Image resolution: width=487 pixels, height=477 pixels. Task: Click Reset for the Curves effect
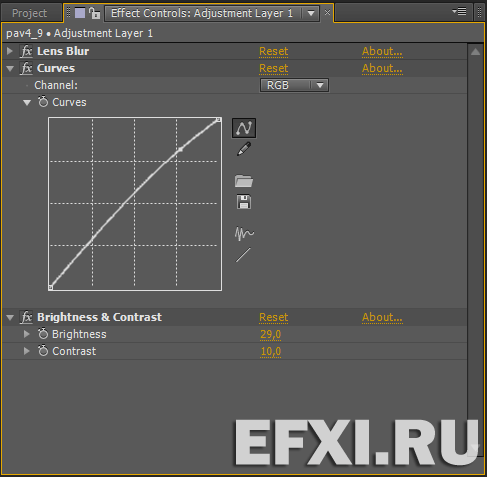tap(274, 68)
